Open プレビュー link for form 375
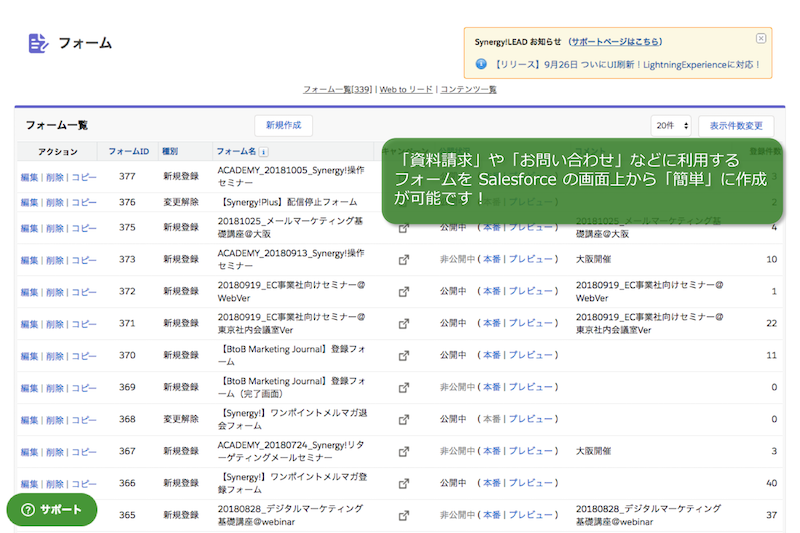Viewport: 800px width, 533px height. click(531, 227)
